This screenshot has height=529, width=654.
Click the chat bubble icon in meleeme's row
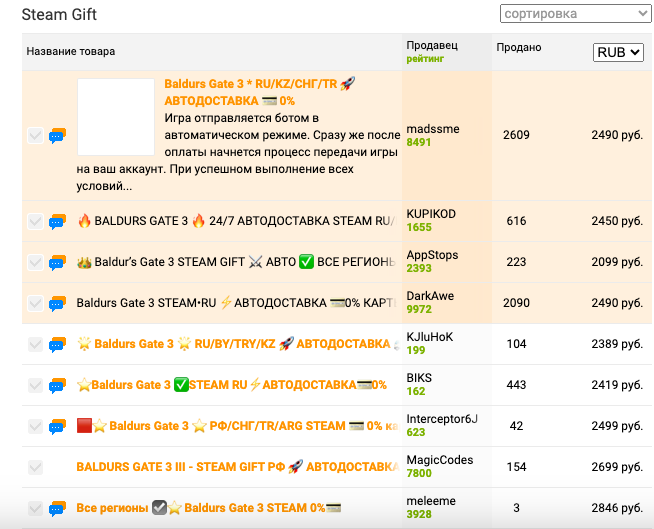point(57,508)
